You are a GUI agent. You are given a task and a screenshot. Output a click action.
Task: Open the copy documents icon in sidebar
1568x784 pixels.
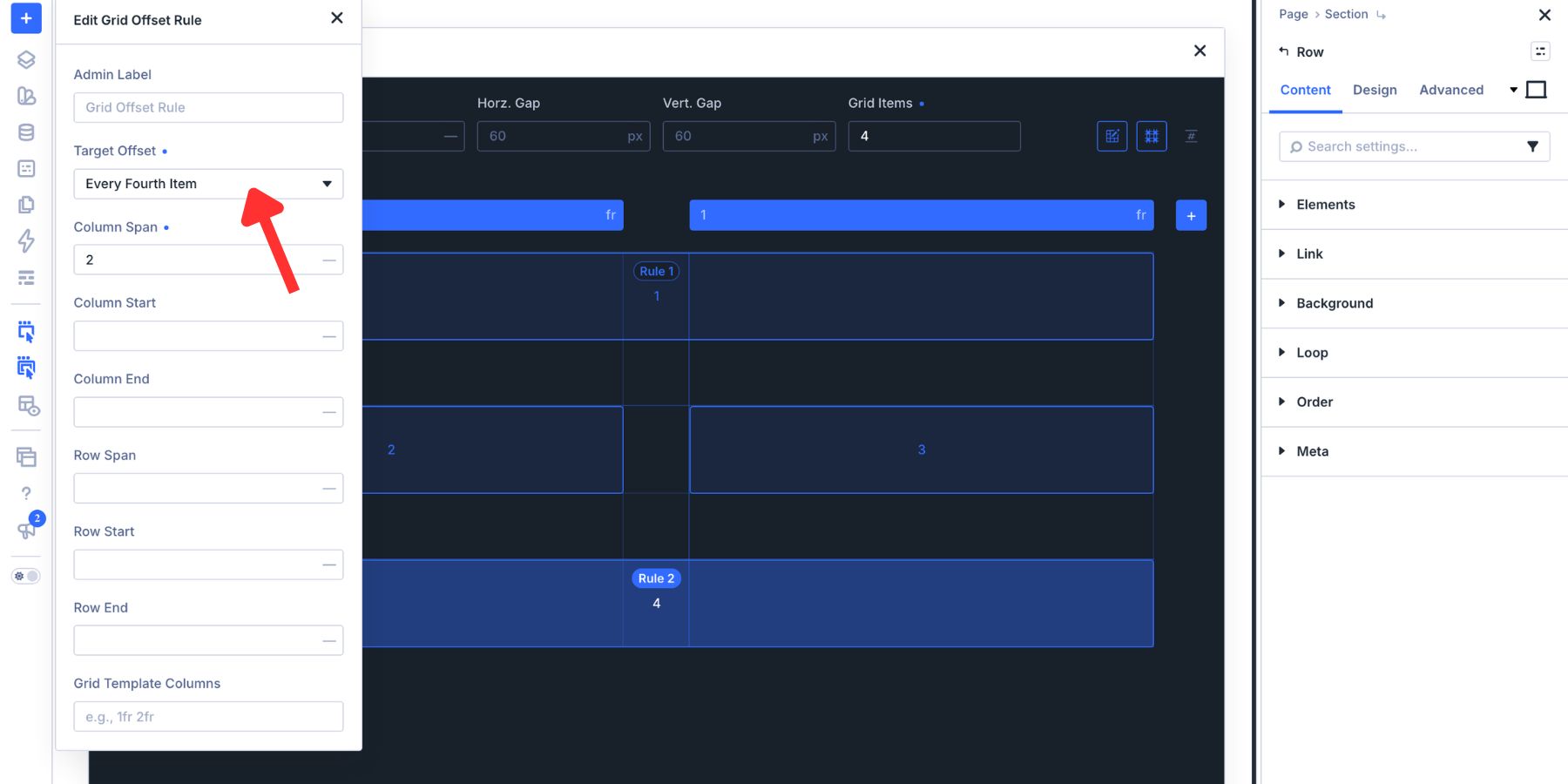[x=26, y=205]
